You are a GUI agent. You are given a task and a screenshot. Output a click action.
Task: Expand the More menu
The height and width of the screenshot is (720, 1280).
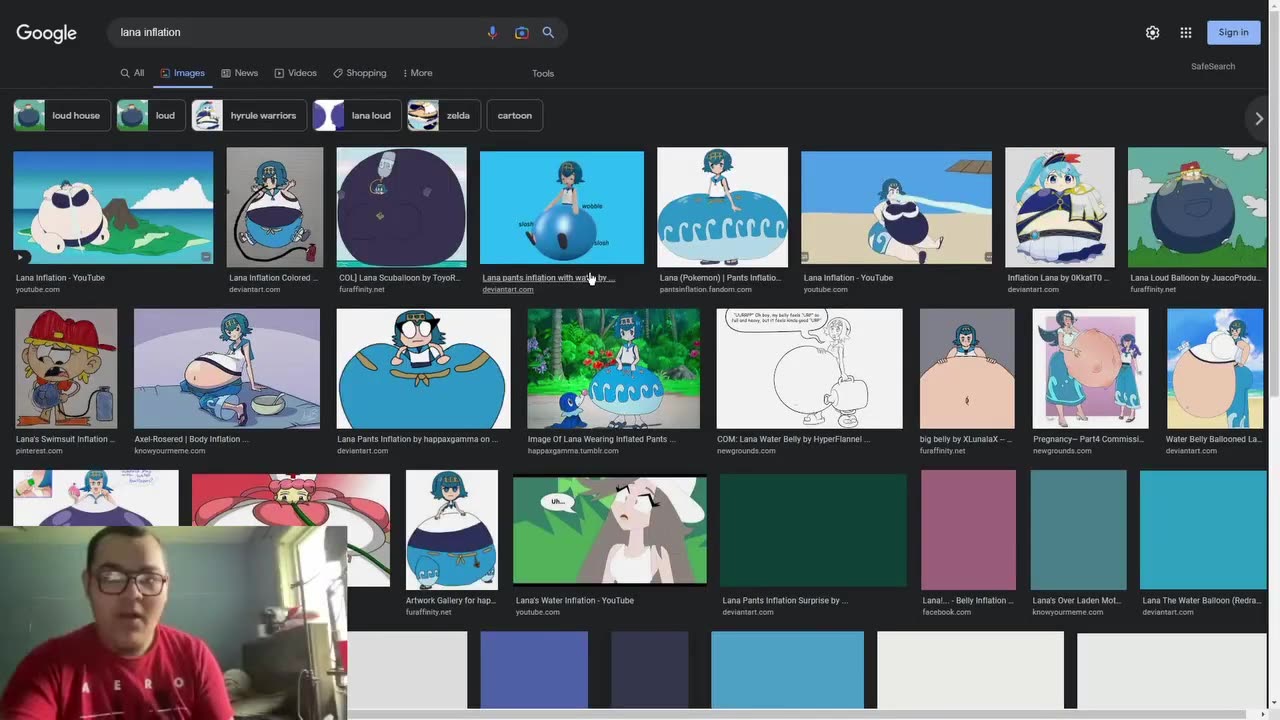(x=417, y=73)
